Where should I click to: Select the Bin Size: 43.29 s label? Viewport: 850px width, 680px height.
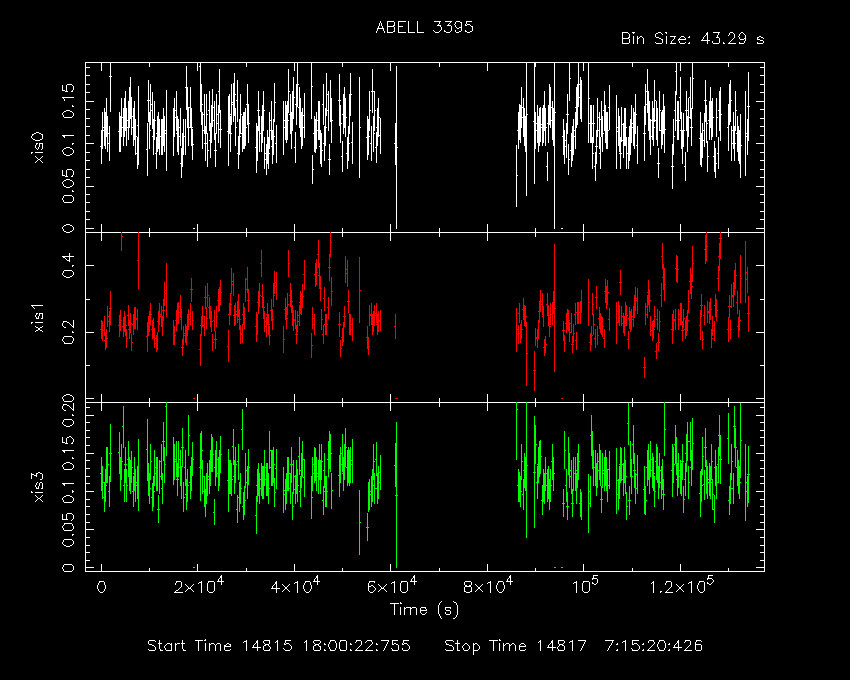(692, 39)
